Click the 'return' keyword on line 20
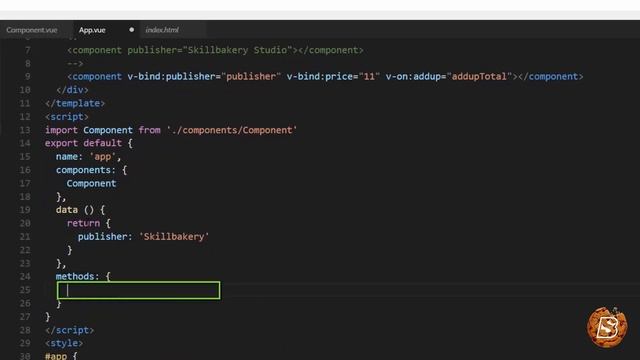 click(83, 223)
